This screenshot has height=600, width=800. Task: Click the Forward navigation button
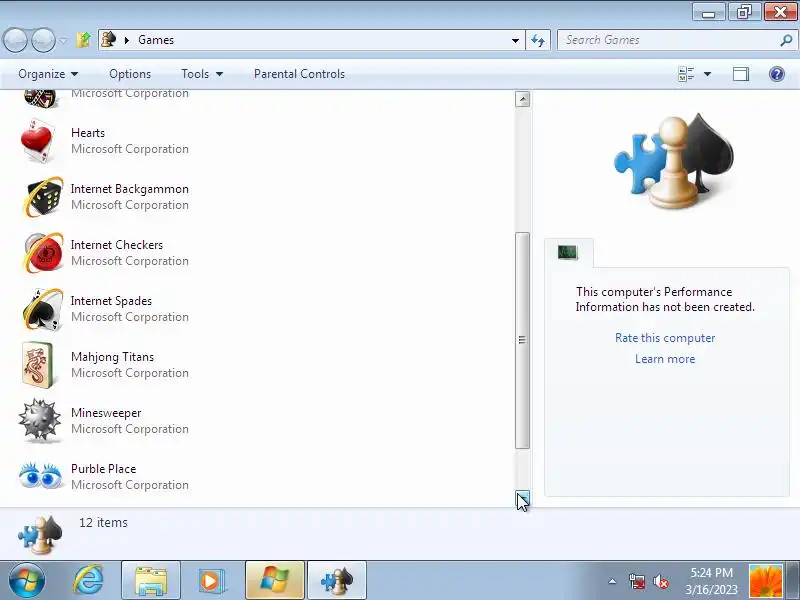43,40
